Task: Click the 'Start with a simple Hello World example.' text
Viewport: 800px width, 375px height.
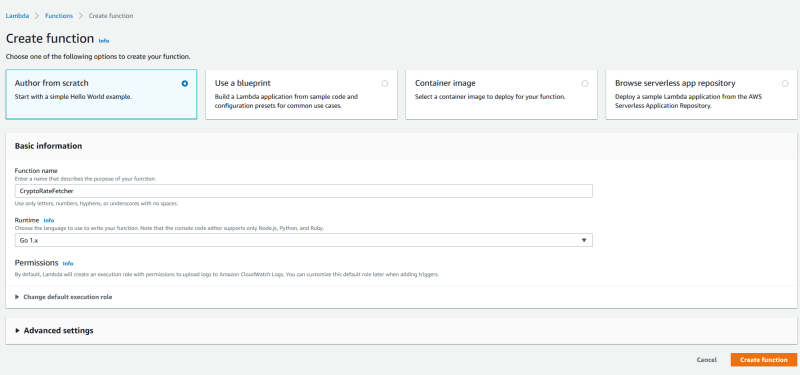Action: 73,96
